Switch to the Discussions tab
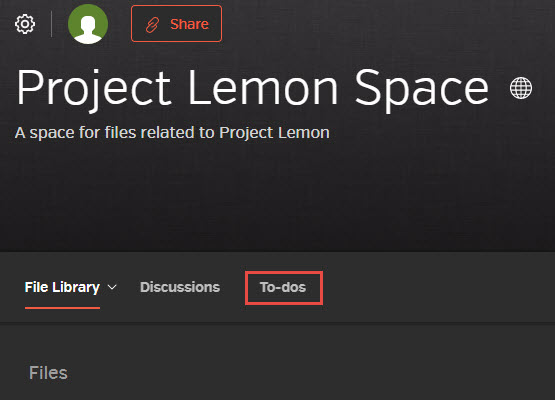The height and width of the screenshot is (400, 555). [x=180, y=287]
